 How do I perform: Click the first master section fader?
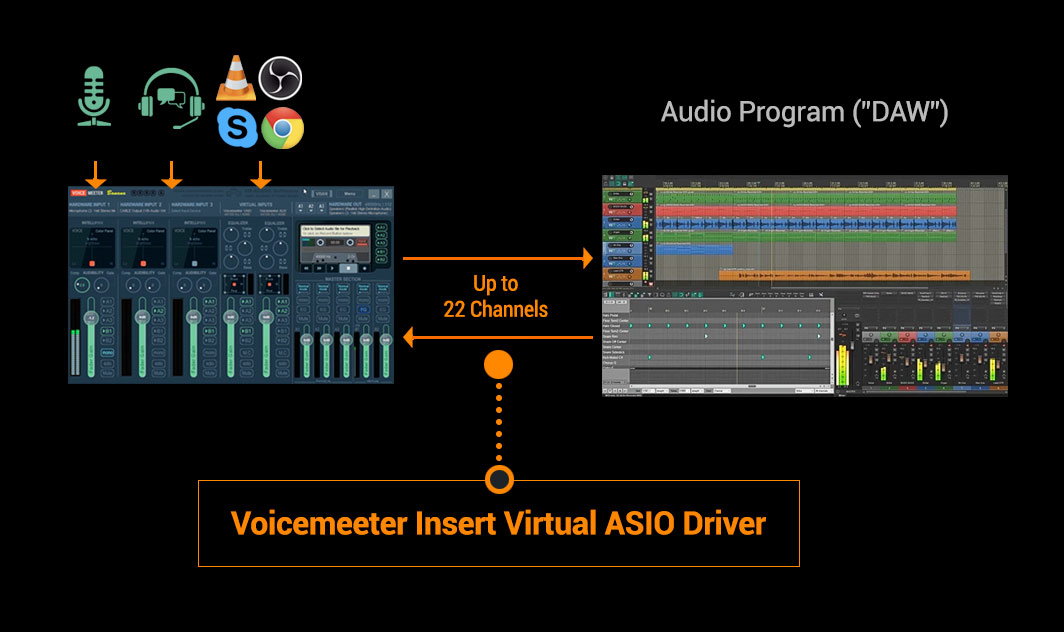coord(307,339)
